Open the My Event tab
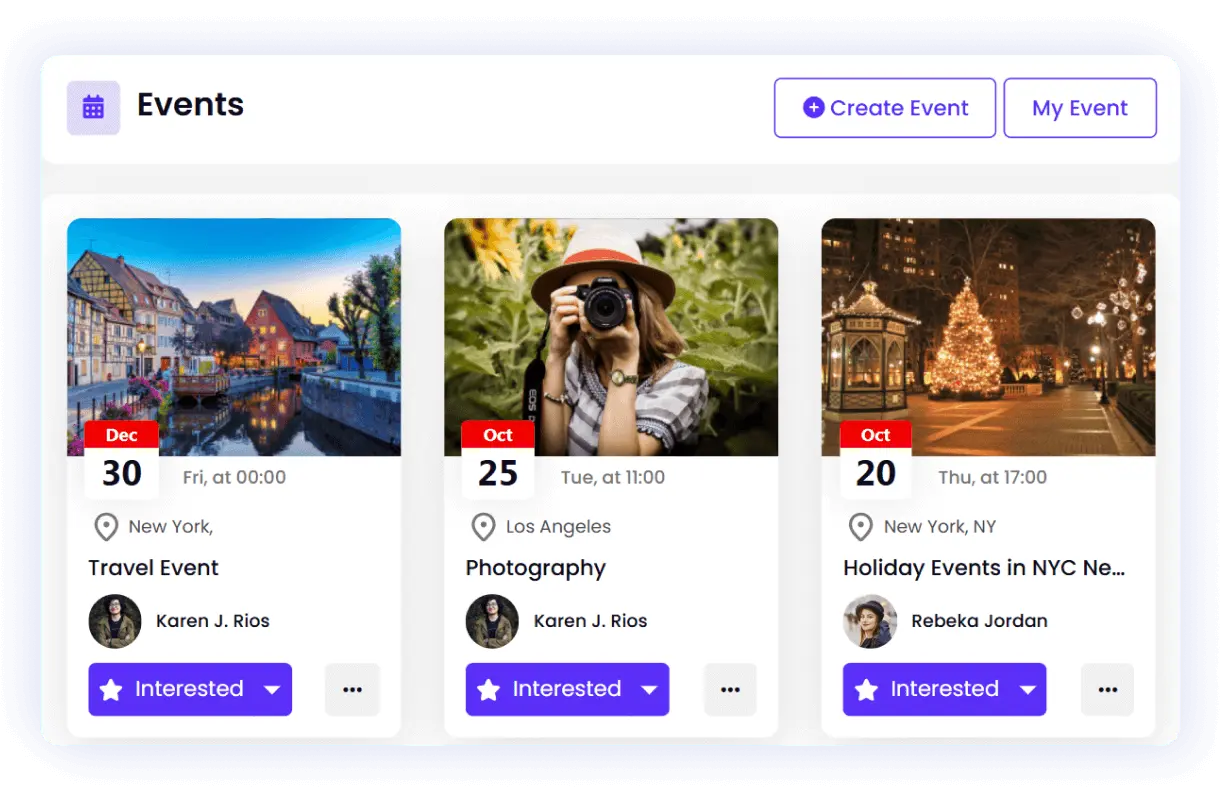The image size is (1220, 800). click(1080, 108)
